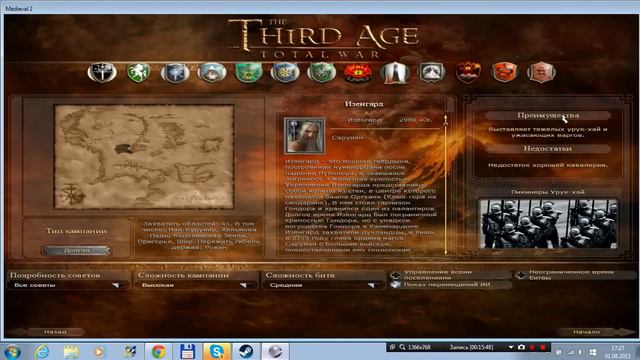Open Internet Explorer from taskbar
Screen dimensions: 640x360
coord(42,351)
